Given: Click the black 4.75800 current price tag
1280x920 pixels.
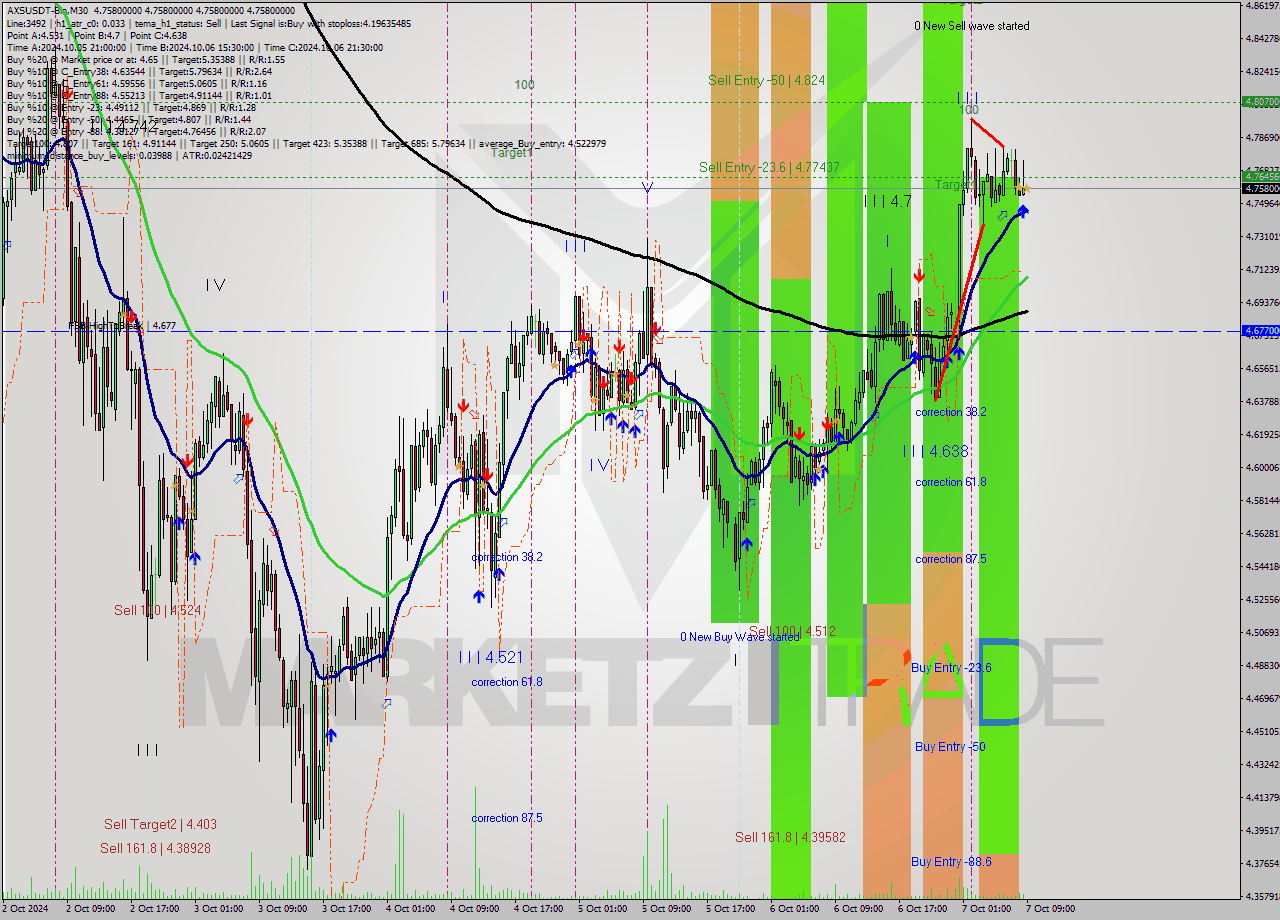Looking at the screenshot, I should click(1259, 188).
